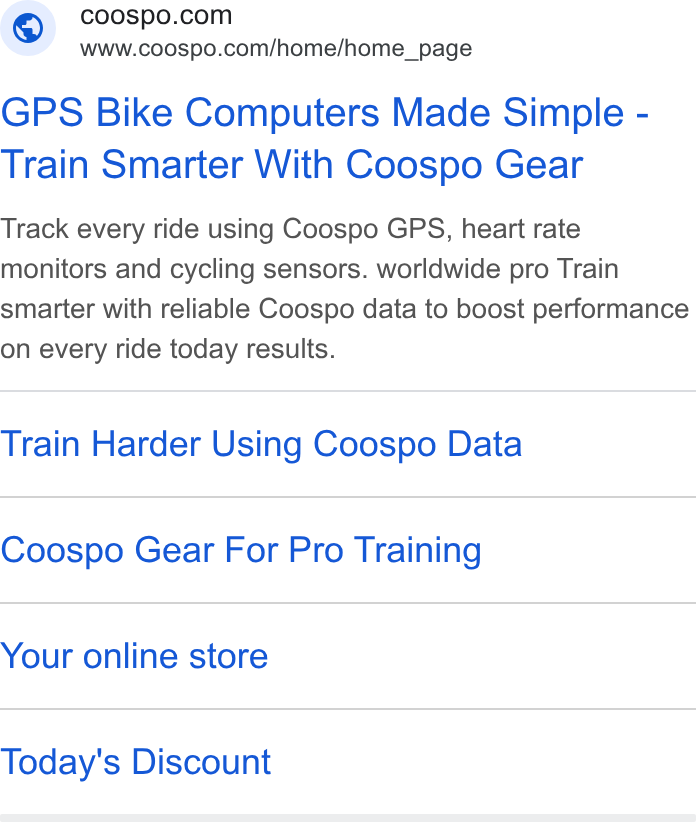Click description line mentioning boost performance
Screen dimensions: 696x822
coord(344,309)
